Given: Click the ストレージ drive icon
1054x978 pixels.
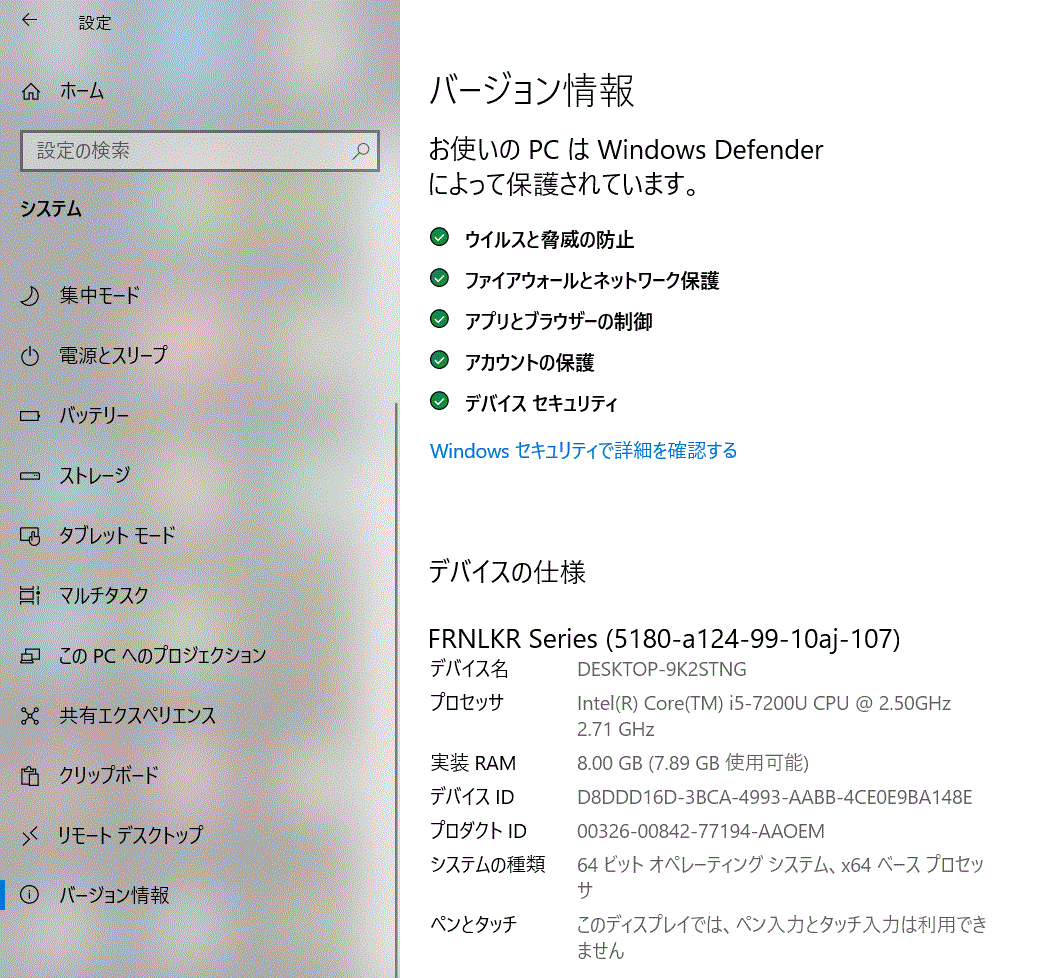Looking at the screenshot, I should point(30,476).
